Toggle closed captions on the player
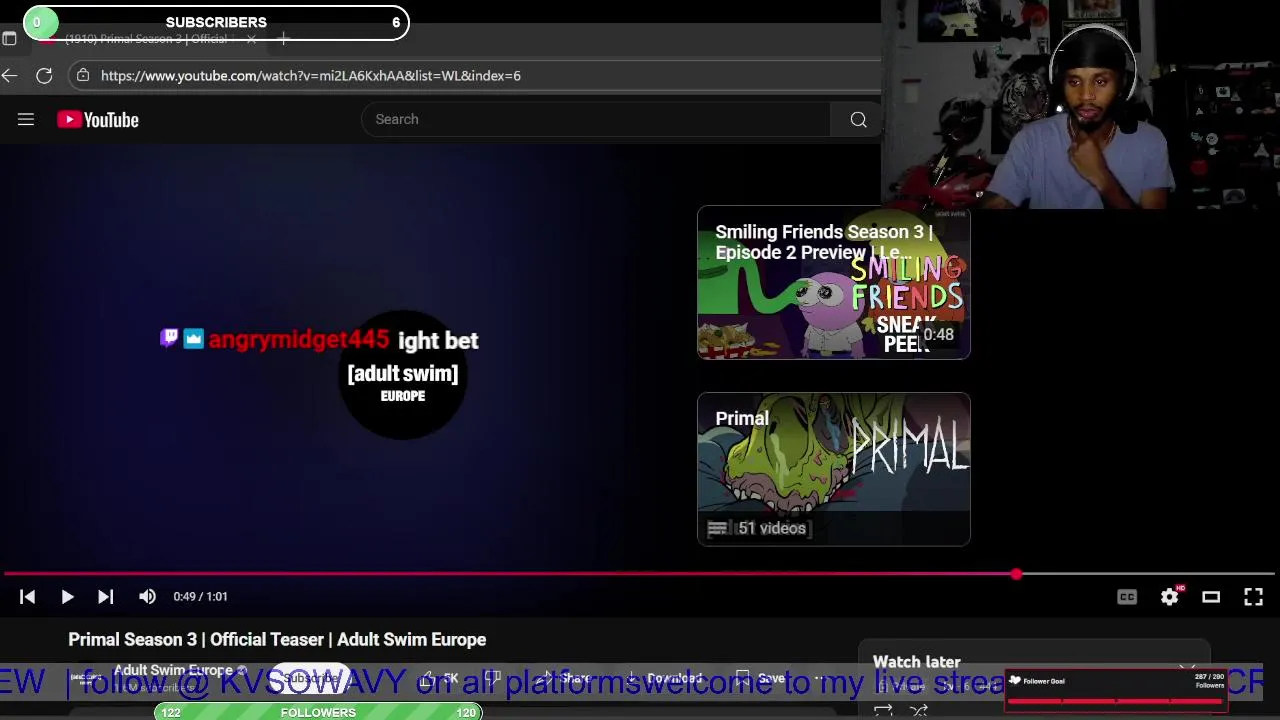Image resolution: width=1280 pixels, height=720 pixels. [1127, 597]
